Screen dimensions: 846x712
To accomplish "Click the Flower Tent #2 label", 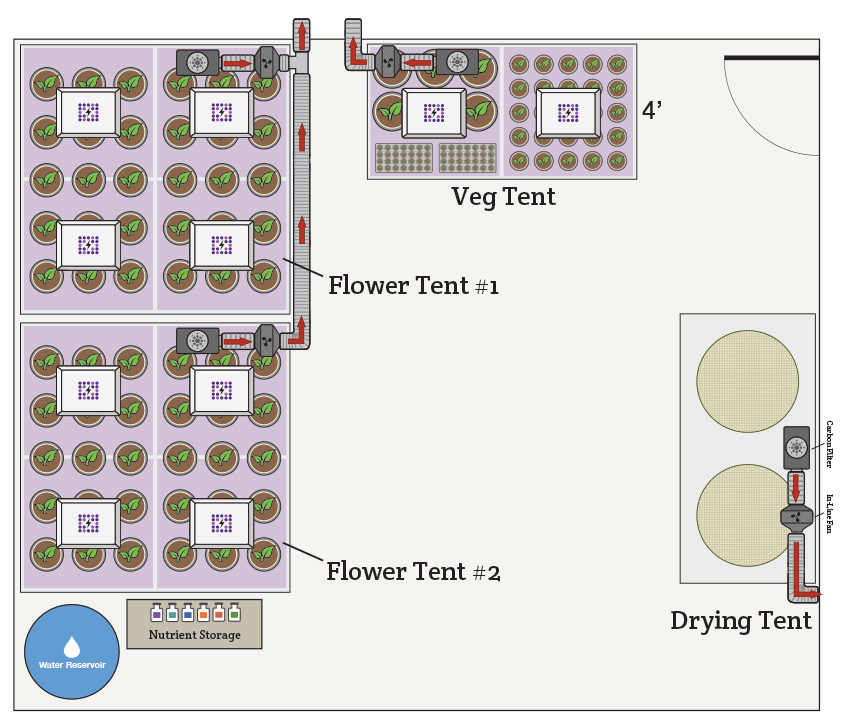I will pos(413,571).
